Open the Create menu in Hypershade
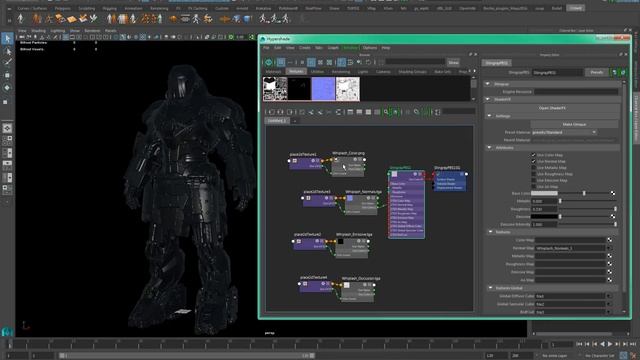Screen dimensions: 640x360 tap(304, 48)
